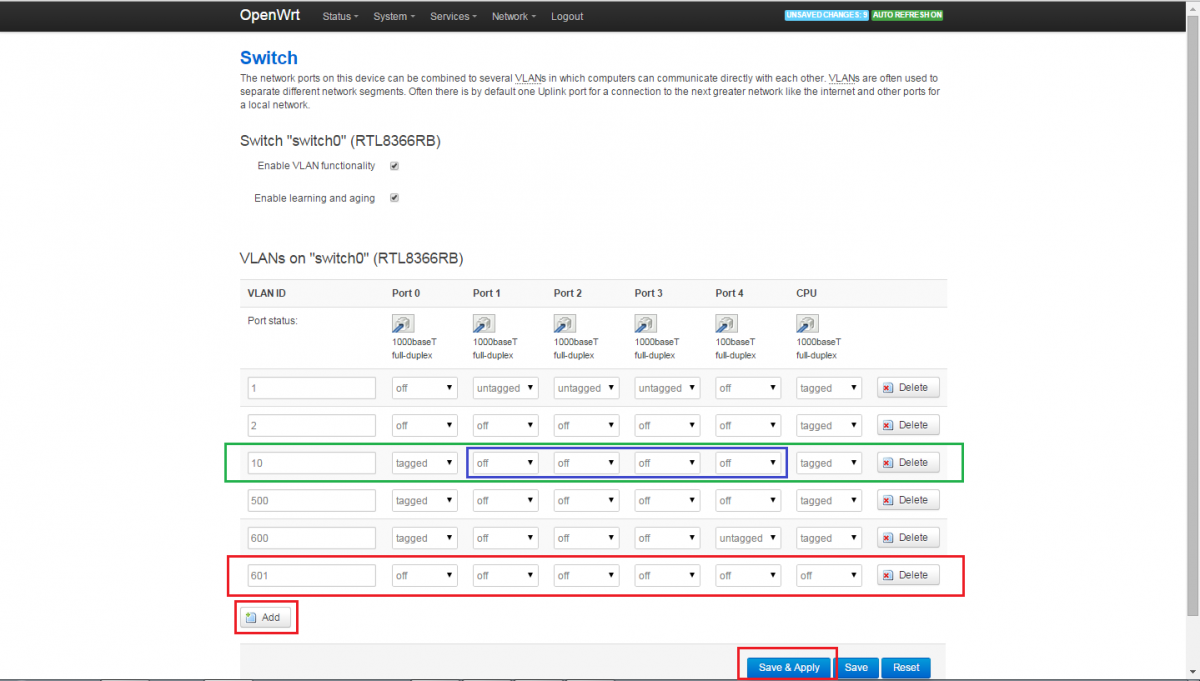Screen dimensions: 1200x681
Task: Click the CPU port status icon
Action: 807,323
